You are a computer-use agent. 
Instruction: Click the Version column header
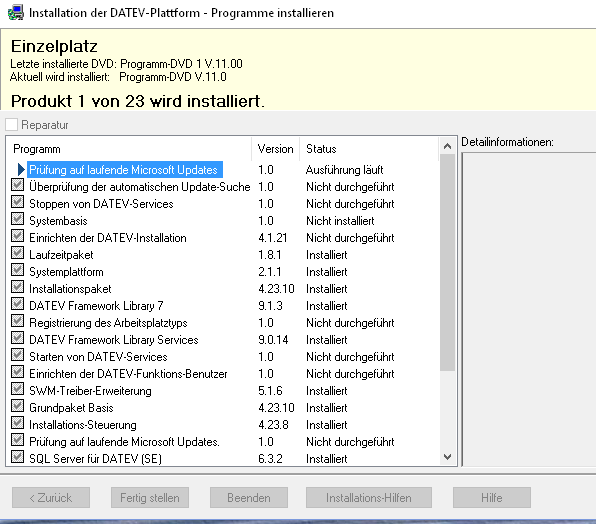click(x=275, y=149)
